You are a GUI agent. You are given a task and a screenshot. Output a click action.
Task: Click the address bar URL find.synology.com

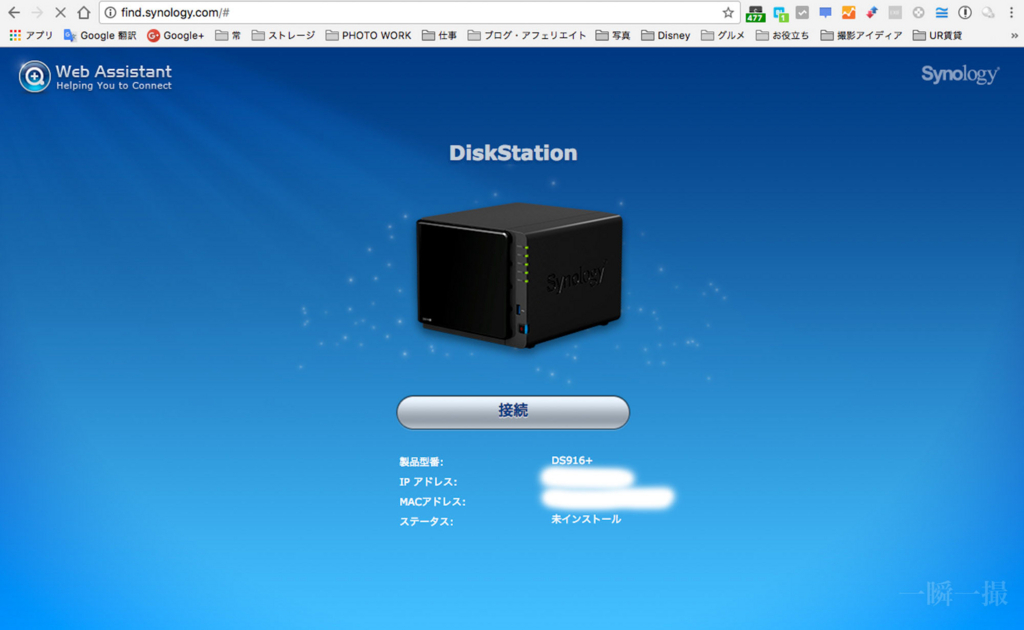(175, 12)
